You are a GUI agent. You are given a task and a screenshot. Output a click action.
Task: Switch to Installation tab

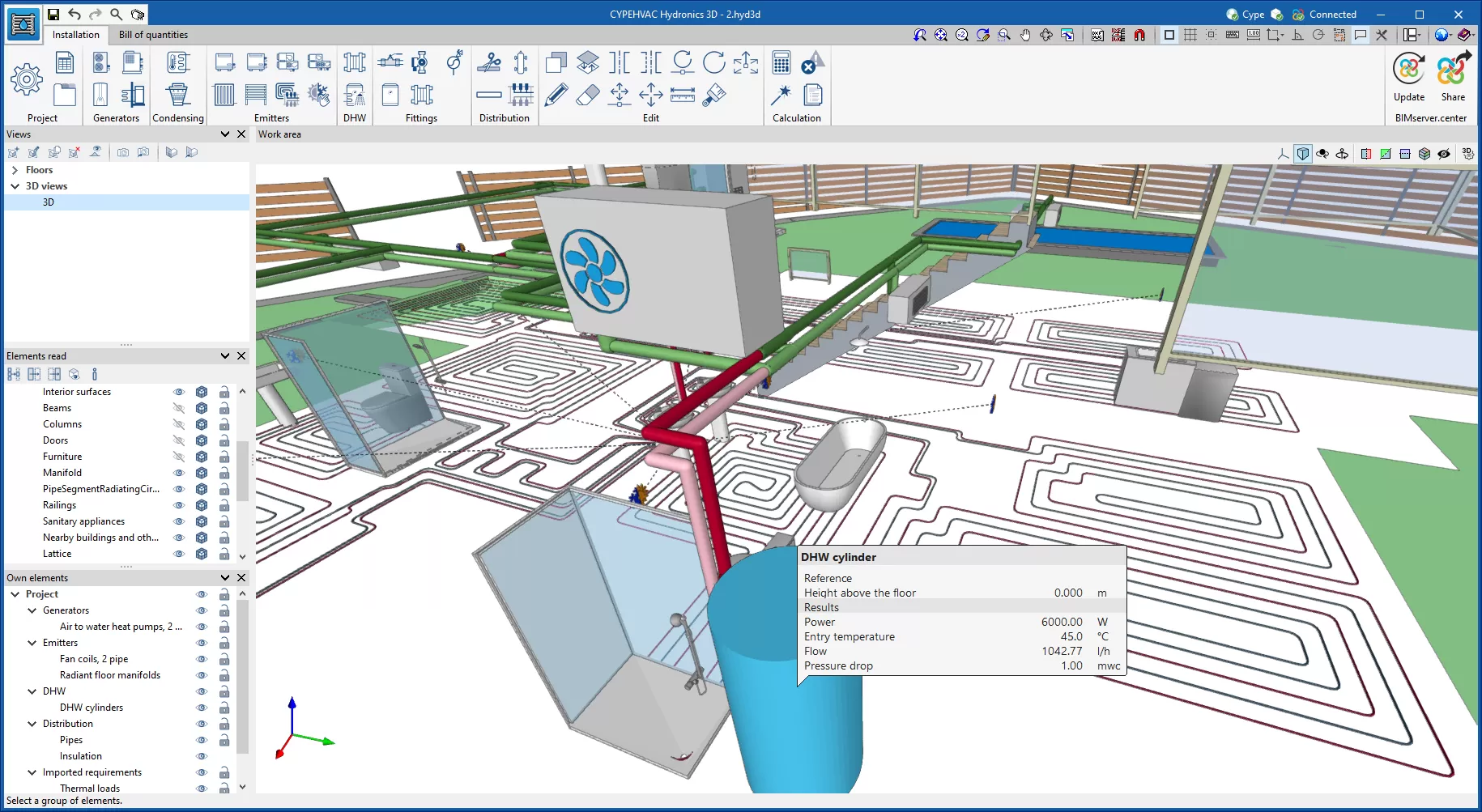pyautogui.click(x=76, y=35)
